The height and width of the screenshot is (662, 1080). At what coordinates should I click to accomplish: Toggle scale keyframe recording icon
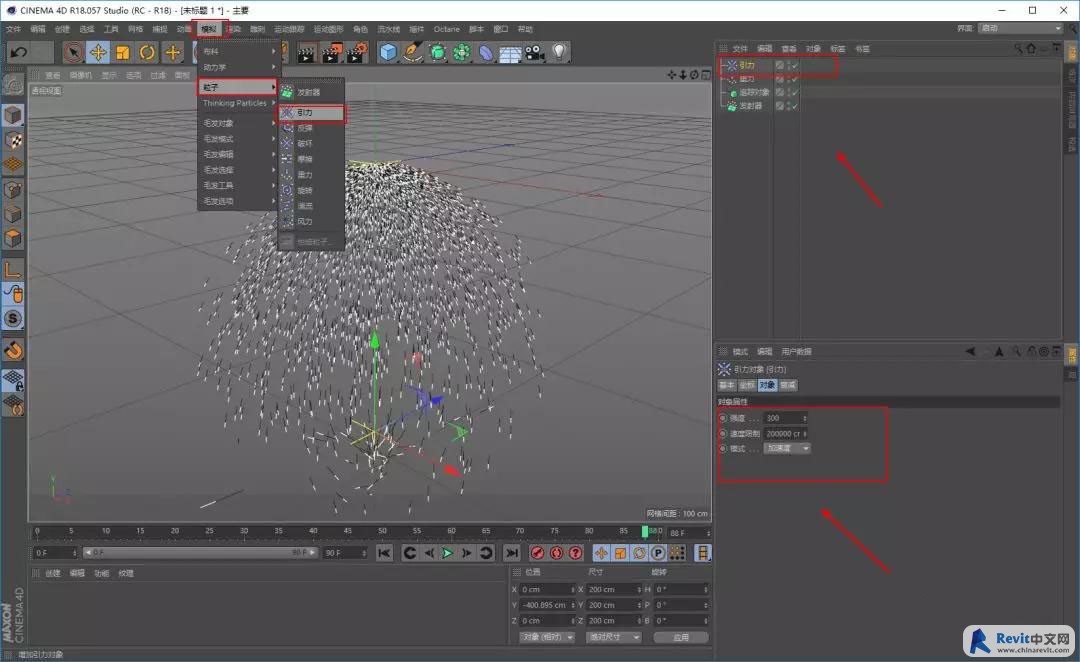click(620, 553)
